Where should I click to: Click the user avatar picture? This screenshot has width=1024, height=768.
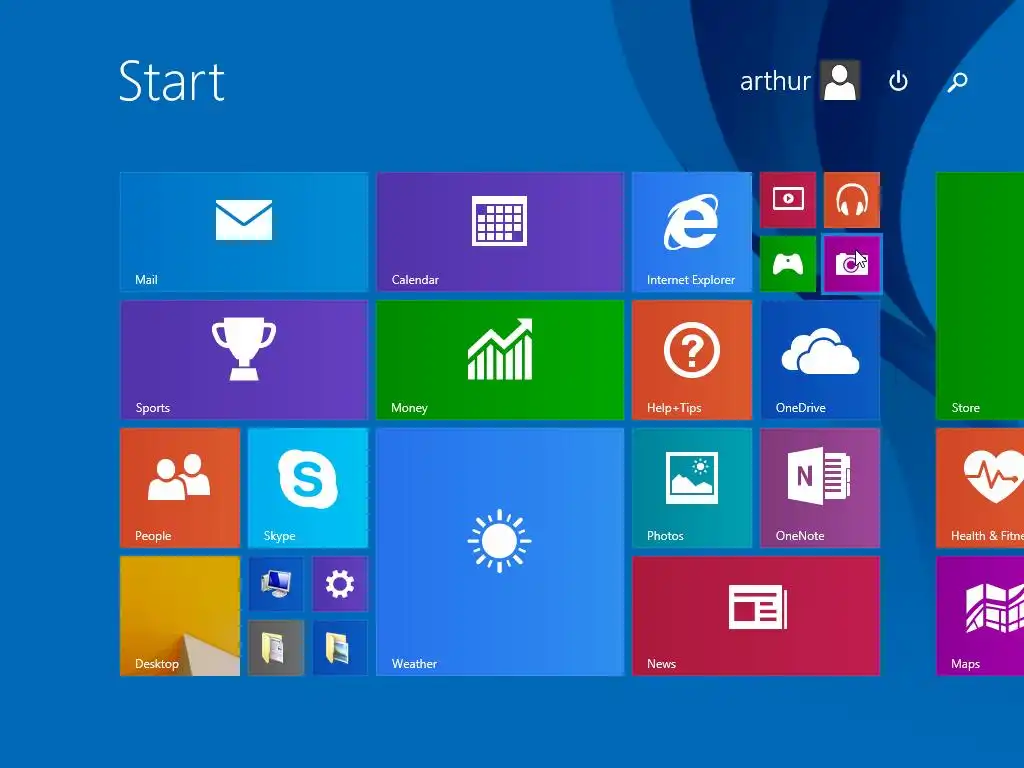[840, 81]
